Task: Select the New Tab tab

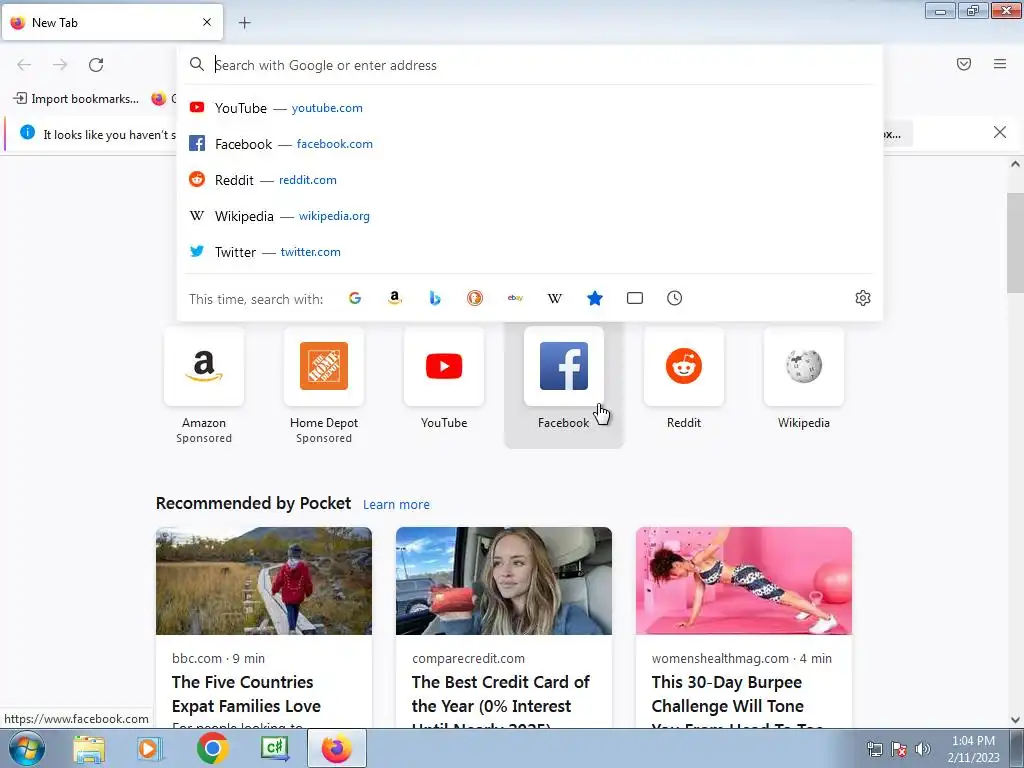Action: [x=112, y=22]
